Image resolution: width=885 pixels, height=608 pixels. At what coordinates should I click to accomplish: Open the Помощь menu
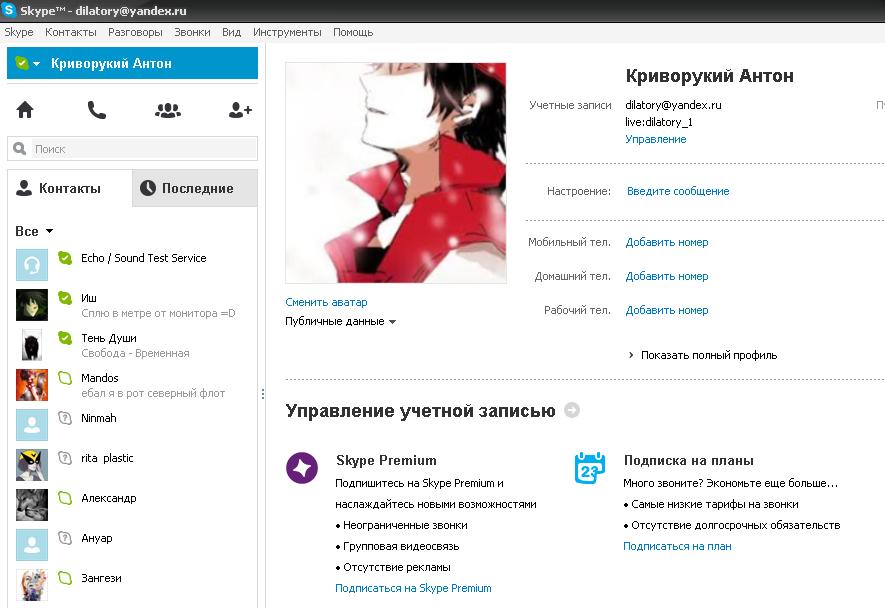coord(353,32)
